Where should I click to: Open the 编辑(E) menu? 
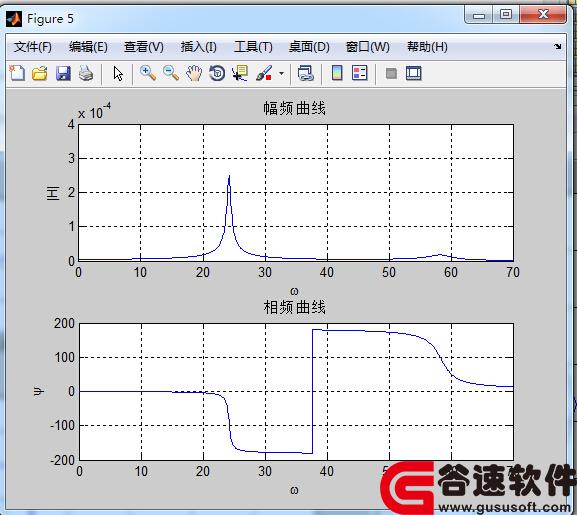pyautogui.click(x=88, y=47)
